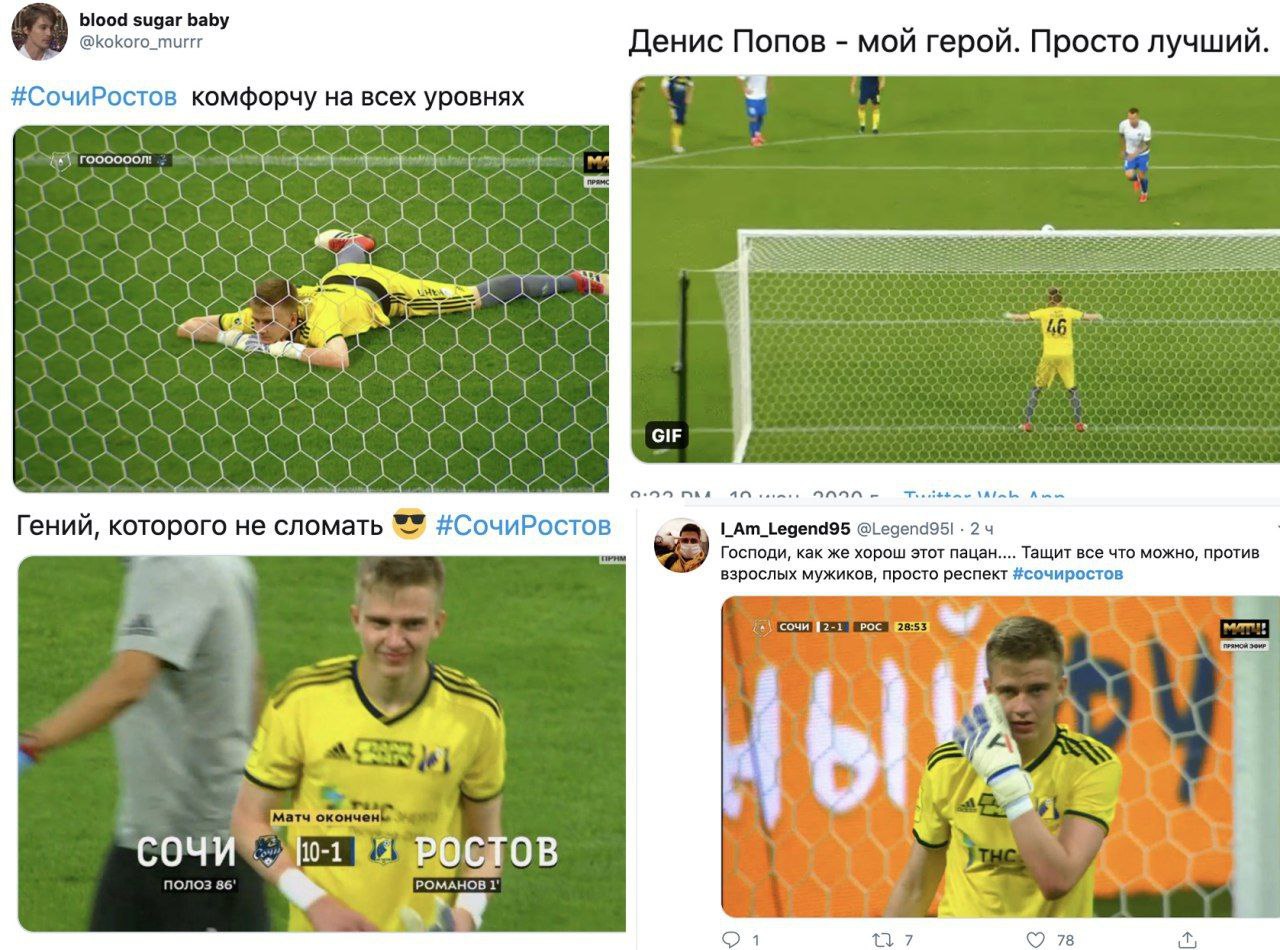Open the penalty kick GIF image
The image size is (1280, 950).
coord(955,269)
